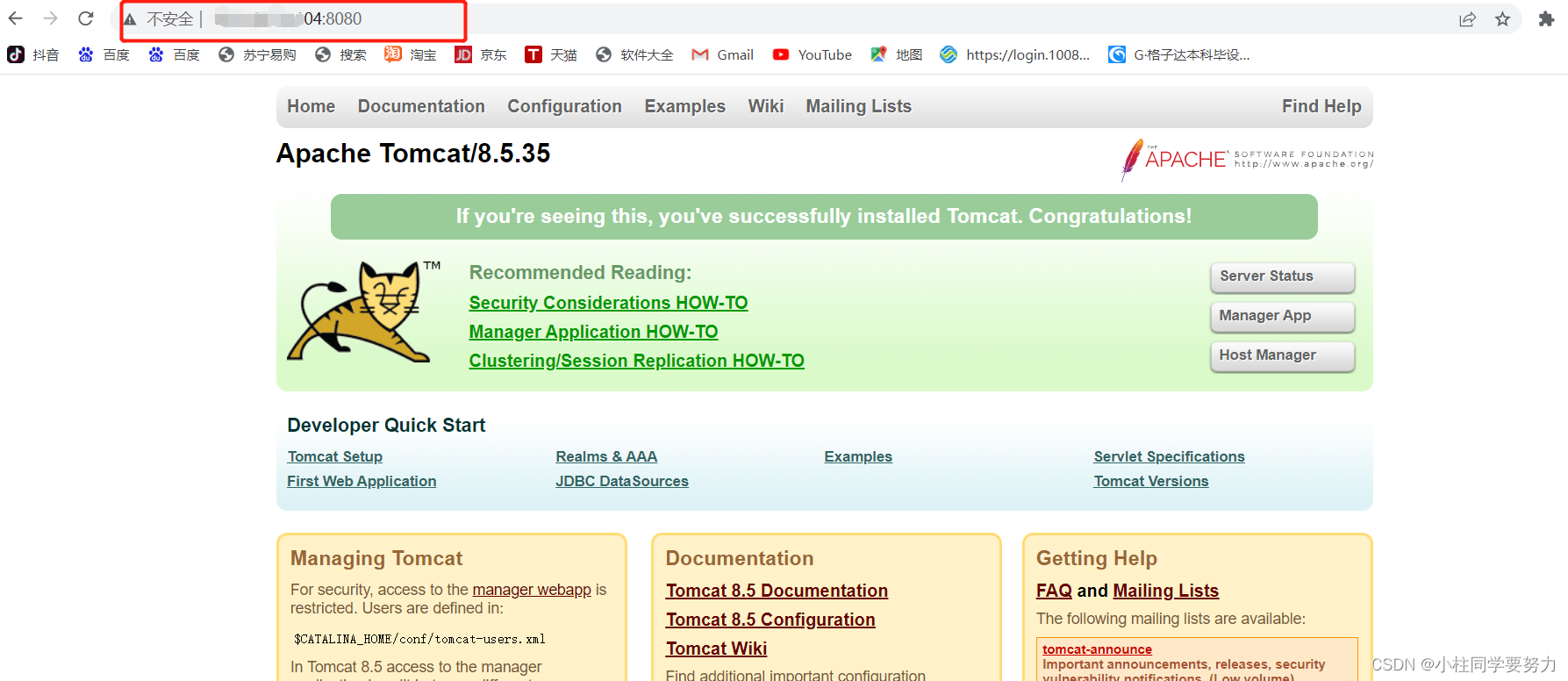Open the Suning (苏宁易购) bookmark
Image resolution: width=1568 pixels, height=681 pixels.
click(257, 54)
